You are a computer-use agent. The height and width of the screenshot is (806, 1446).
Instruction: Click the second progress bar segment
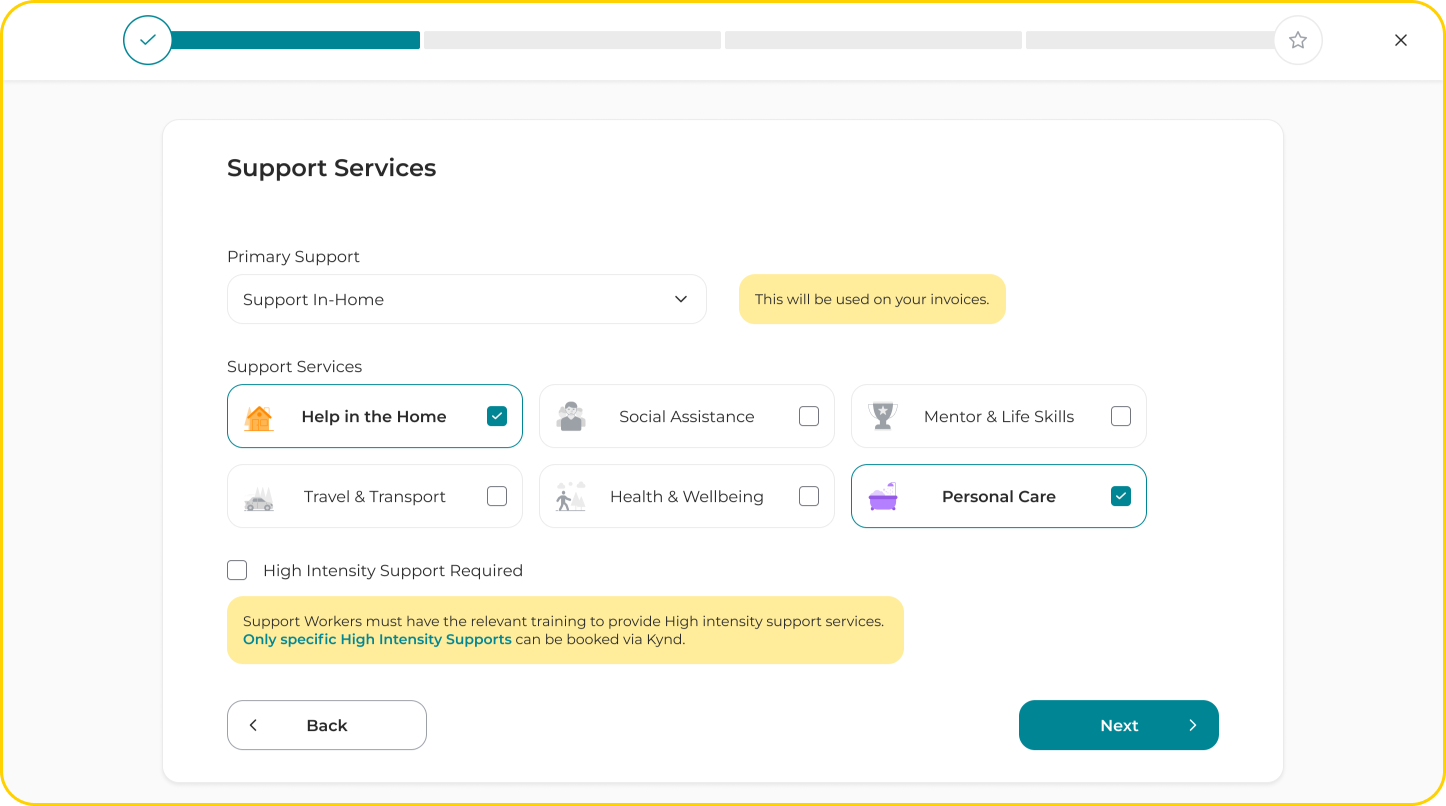pyautogui.click(x=572, y=40)
